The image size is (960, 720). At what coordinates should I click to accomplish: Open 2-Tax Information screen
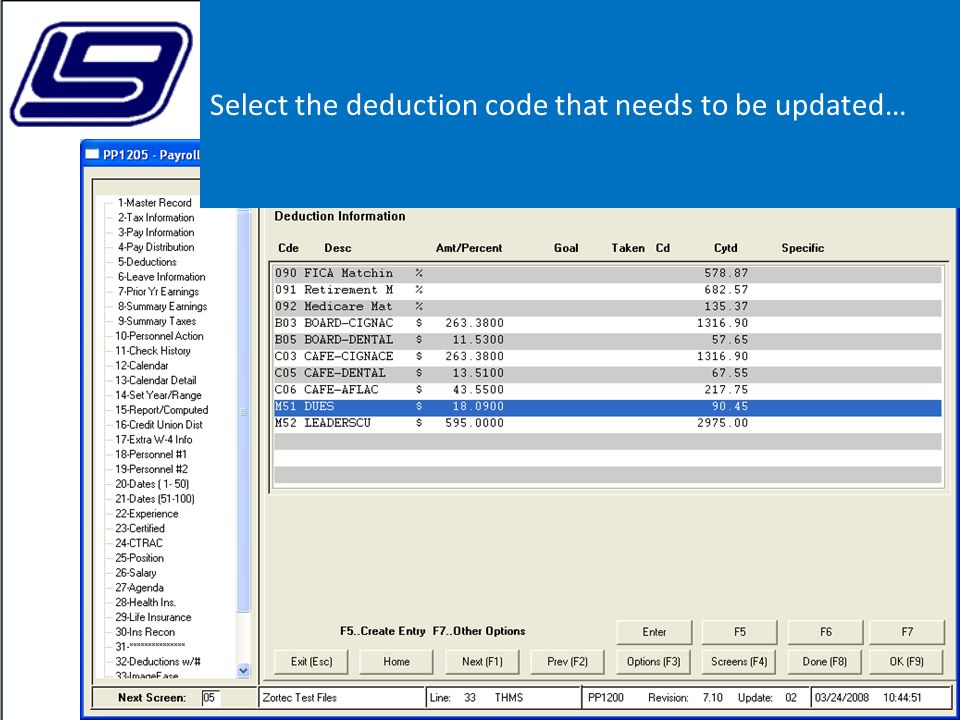(x=156, y=217)
